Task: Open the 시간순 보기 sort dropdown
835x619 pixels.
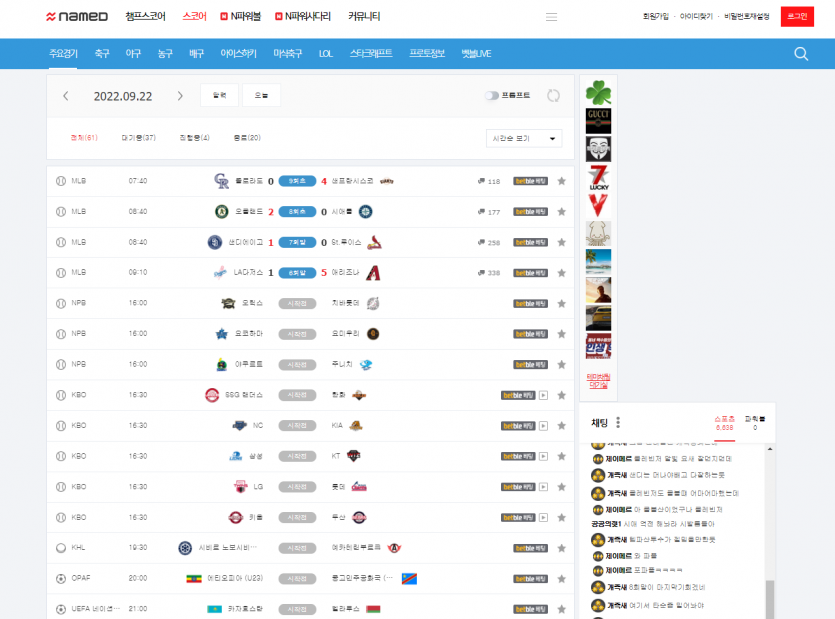Action: [x=524, y=138]
